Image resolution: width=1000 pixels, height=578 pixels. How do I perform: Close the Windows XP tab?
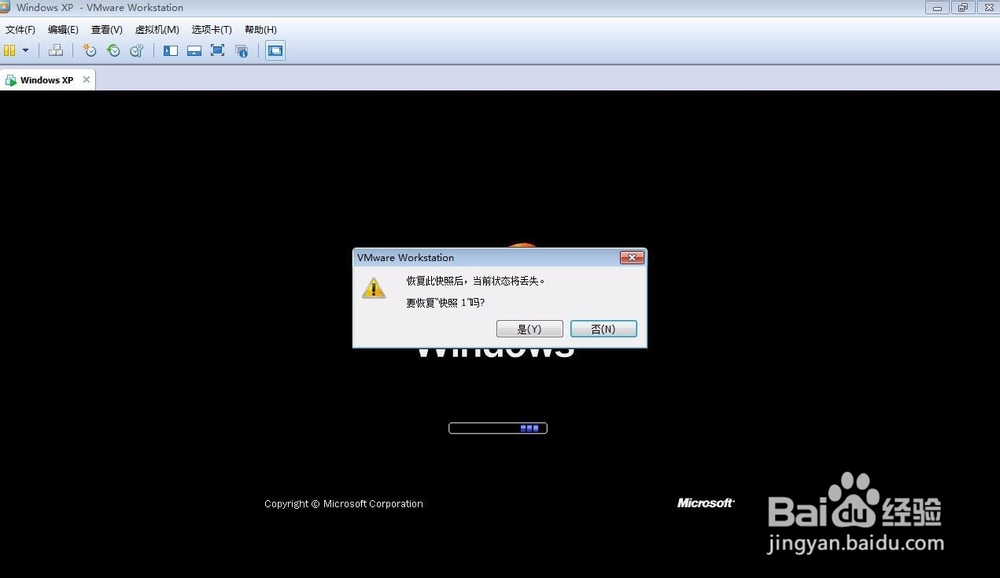point(86,79)
